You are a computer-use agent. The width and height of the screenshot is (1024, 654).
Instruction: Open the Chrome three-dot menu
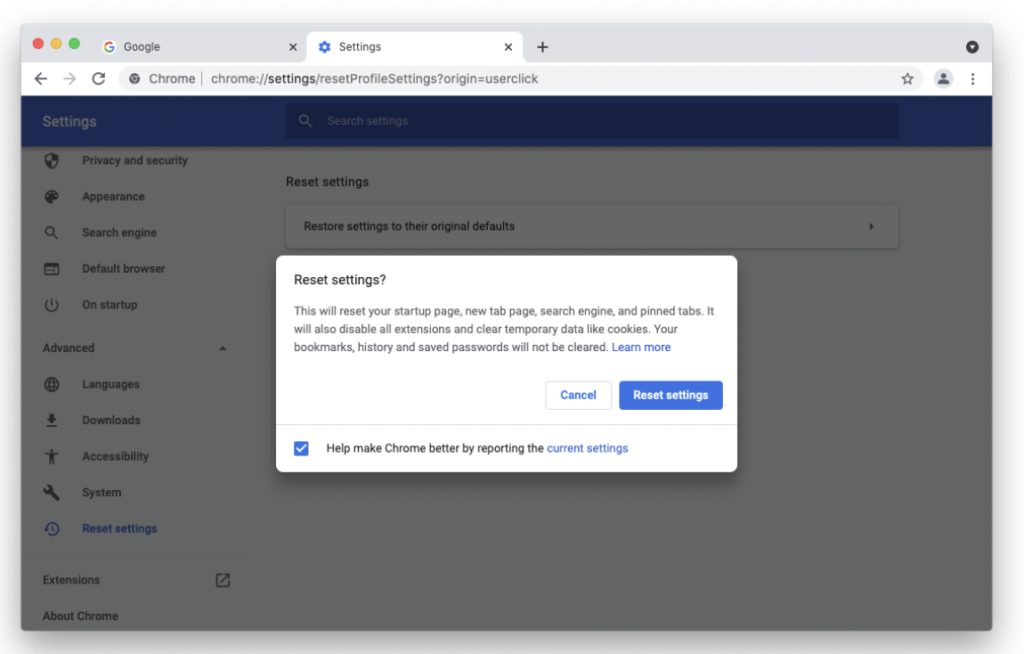972,79
